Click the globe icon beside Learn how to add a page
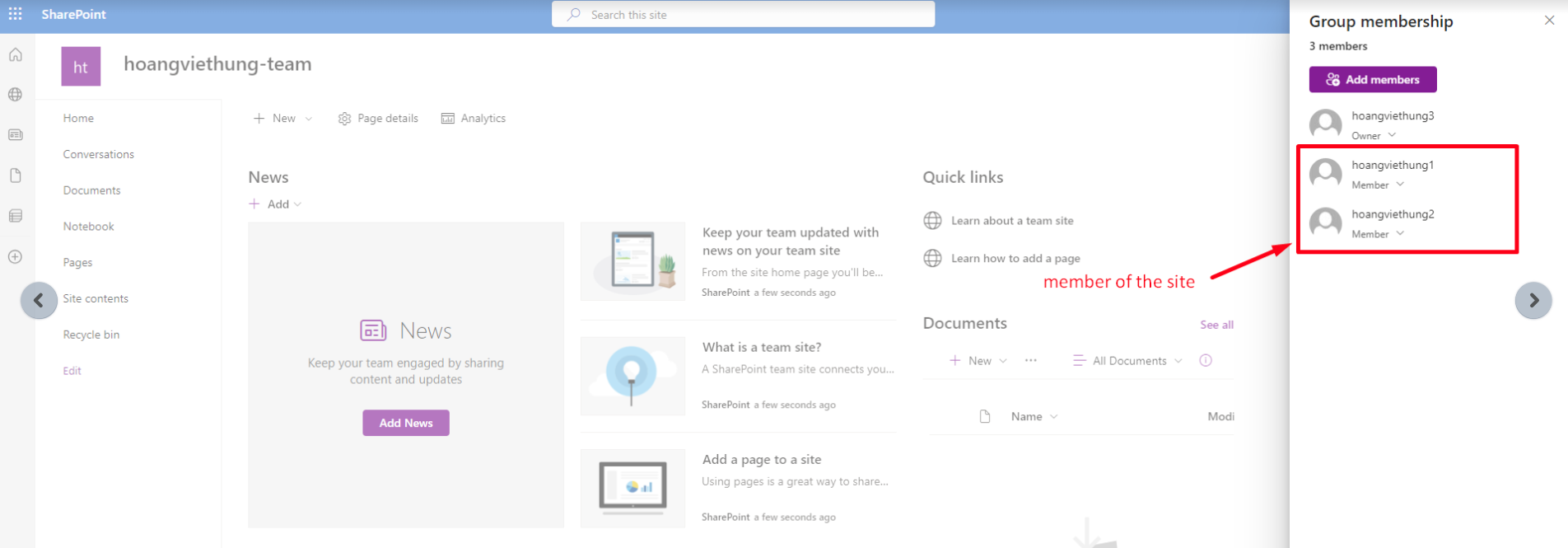 [932, 258]
